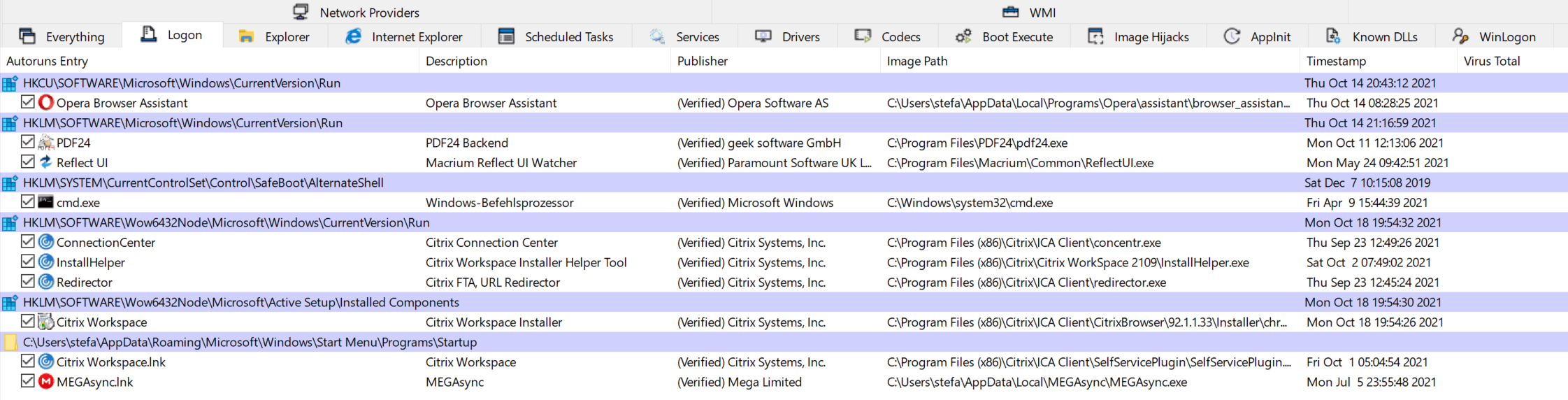Sort entries by Timestamp column header
The height and width of the screenshot is (400, 1568).
click(1336, 61)
